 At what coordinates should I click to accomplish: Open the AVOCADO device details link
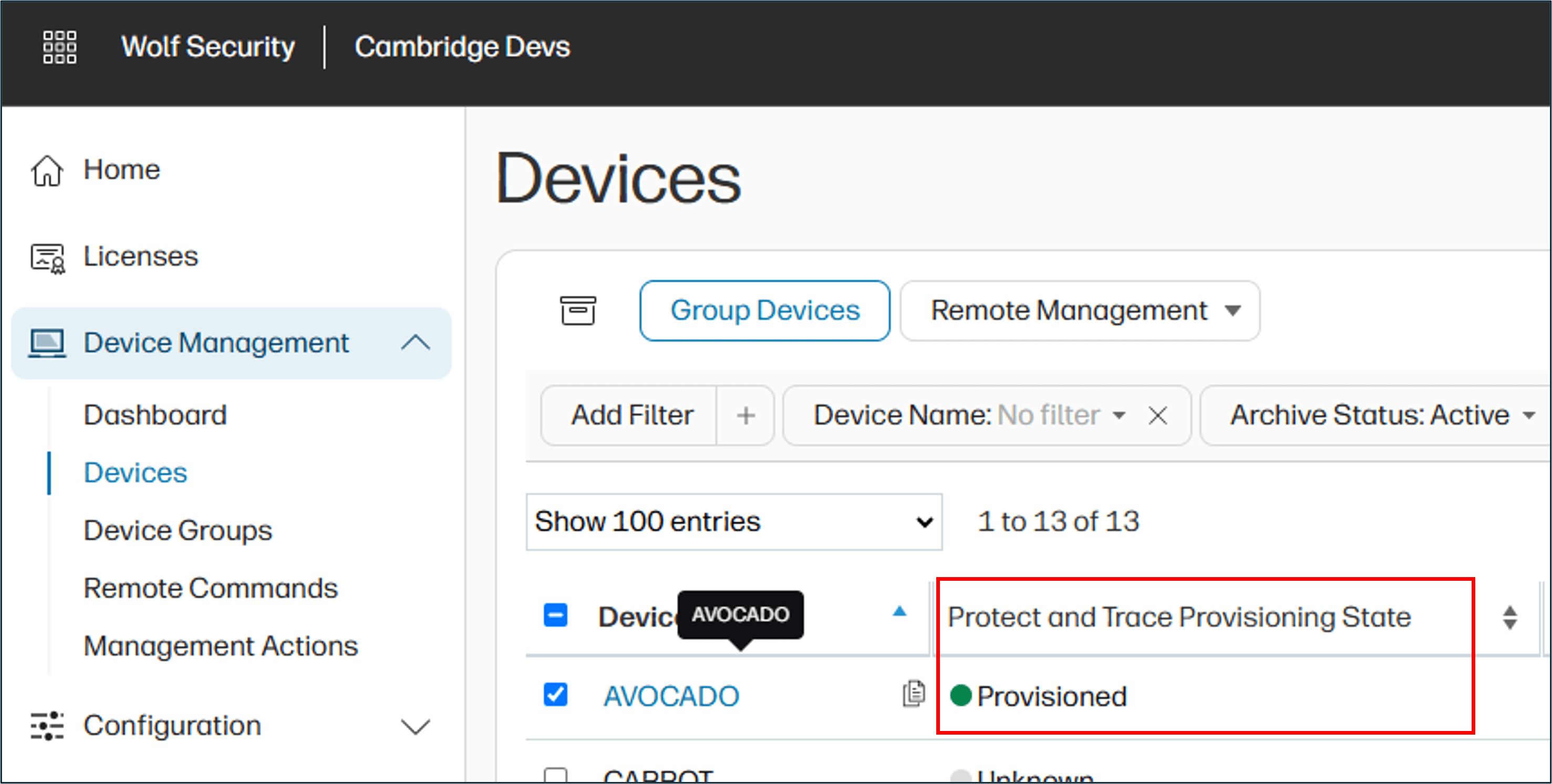click(671, 695)
